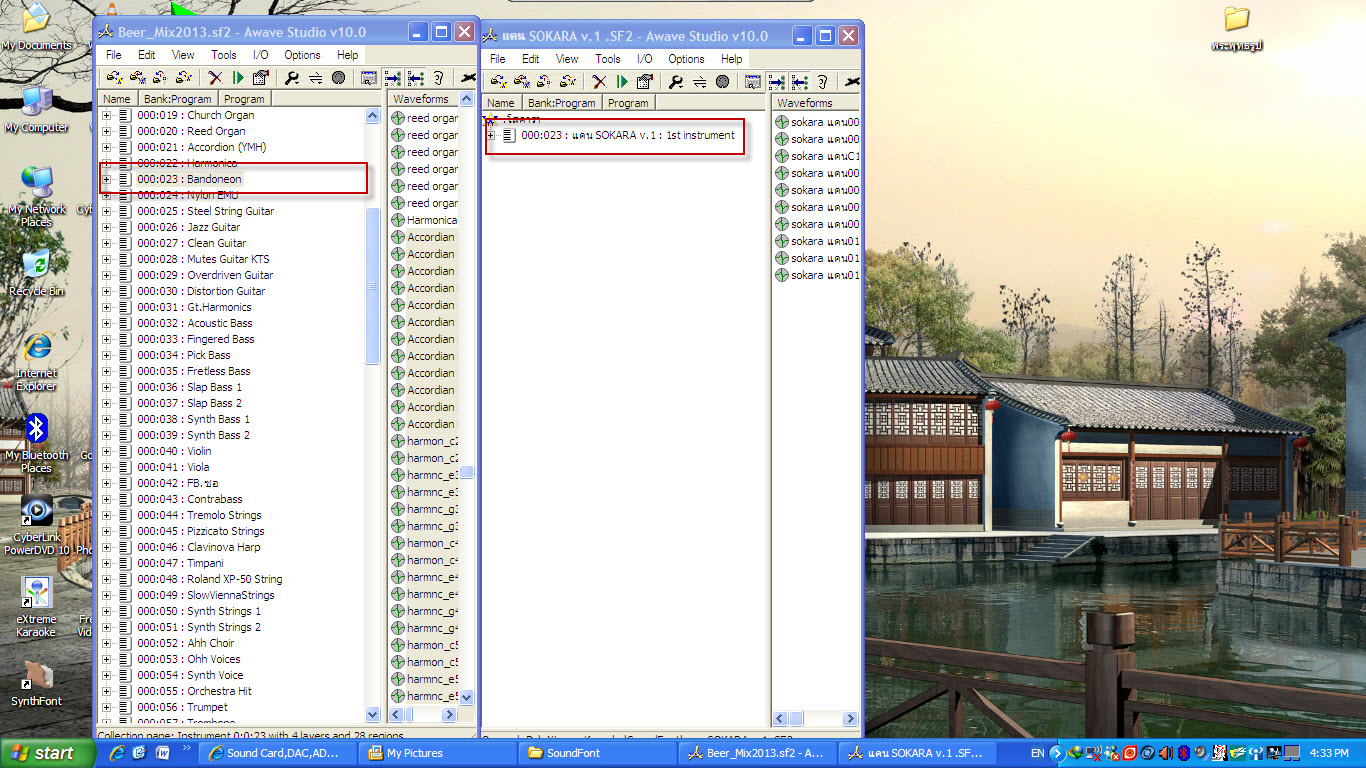Image resolution: width=1366 pixels, height=768 pixels.
Task: Open the Options menu in SOKARA window
Action: point(686,59)
